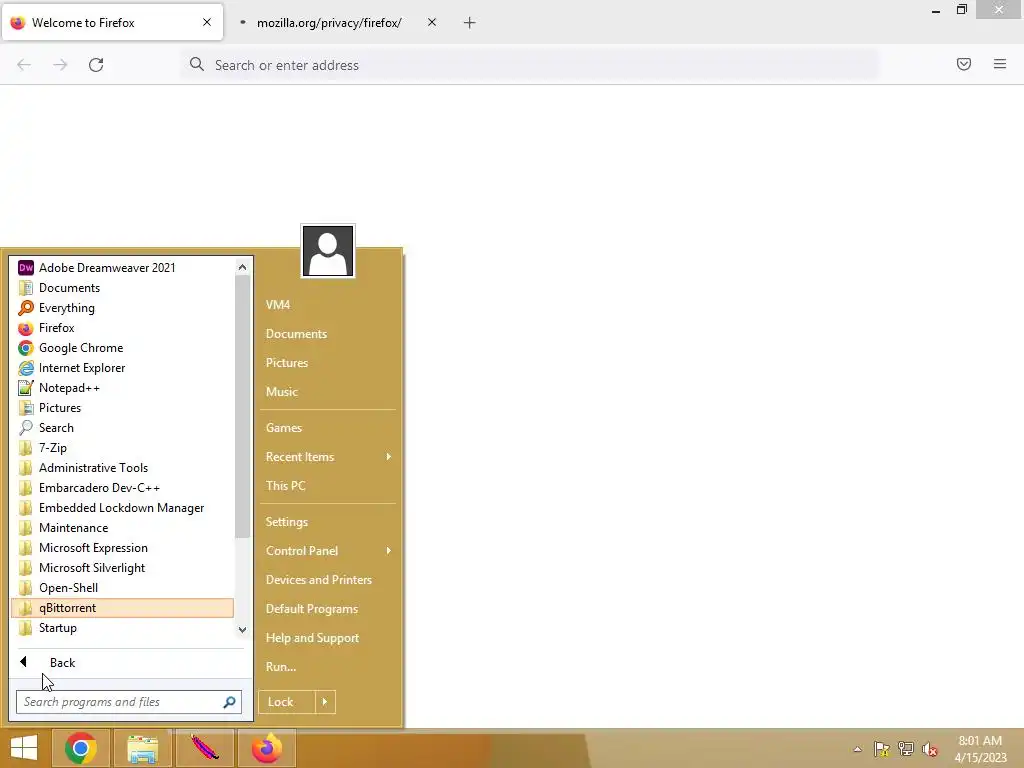
Task: Open a new Firefox tab
Action: (470, 23)
